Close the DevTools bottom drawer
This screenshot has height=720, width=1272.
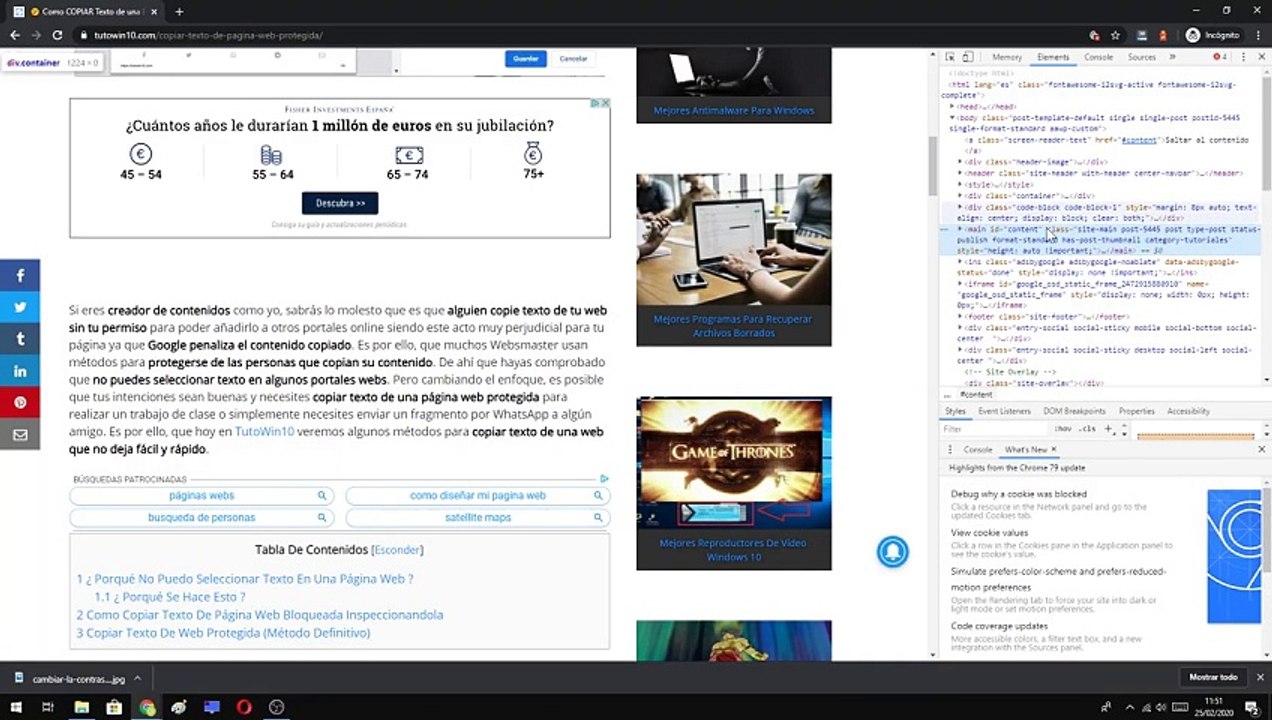1261,450
